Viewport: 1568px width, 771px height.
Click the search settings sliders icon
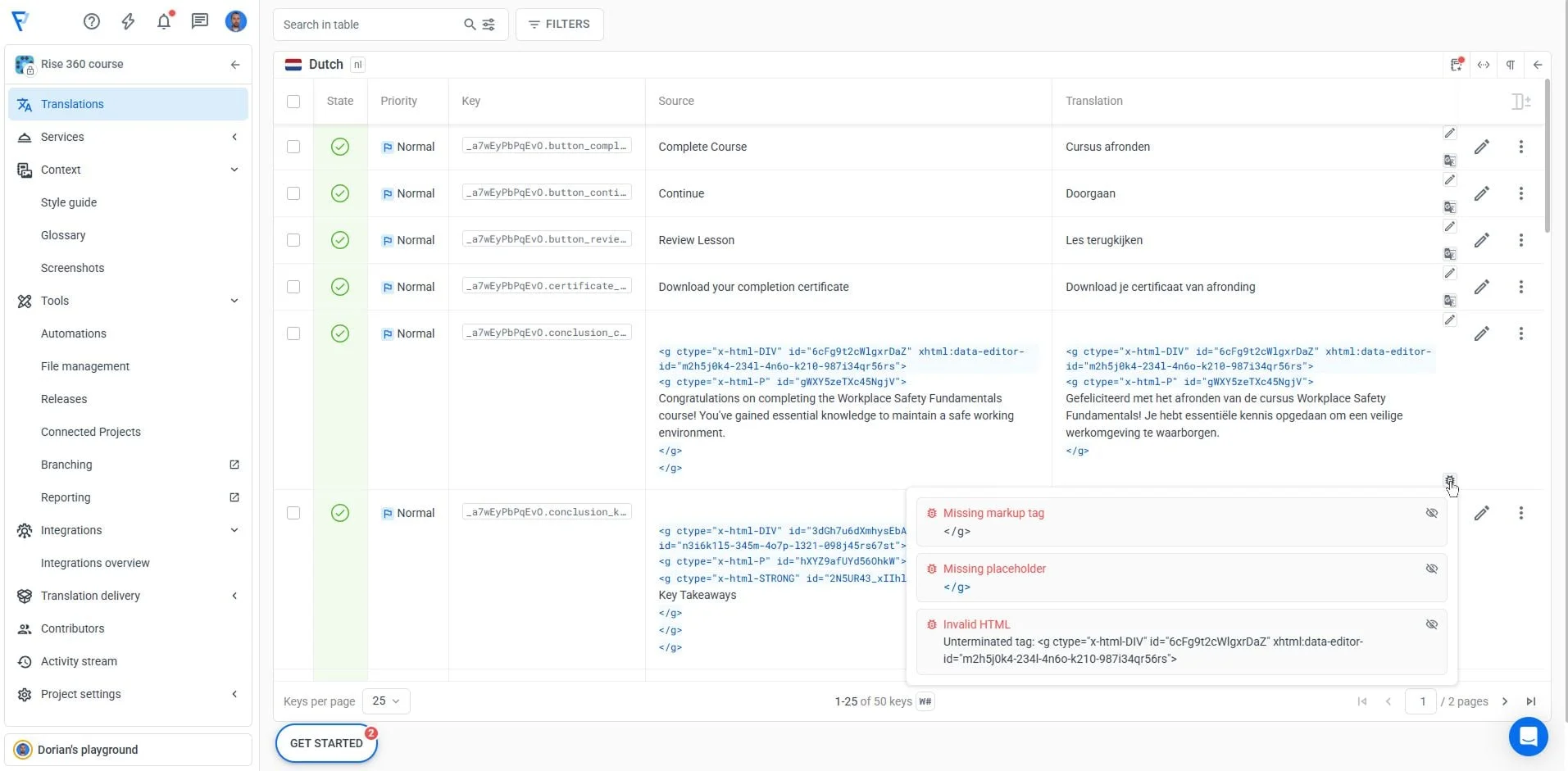click(x=489, y=25)
